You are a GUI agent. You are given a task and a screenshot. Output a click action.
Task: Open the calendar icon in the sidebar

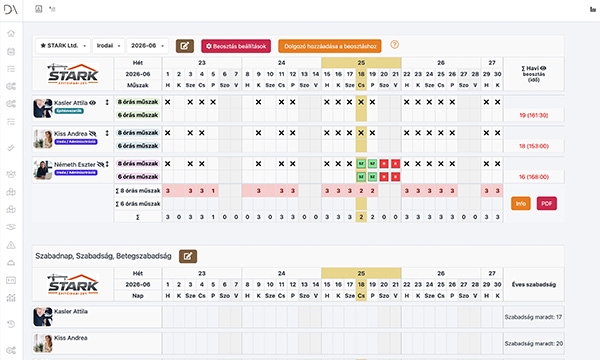coord(11,51)
